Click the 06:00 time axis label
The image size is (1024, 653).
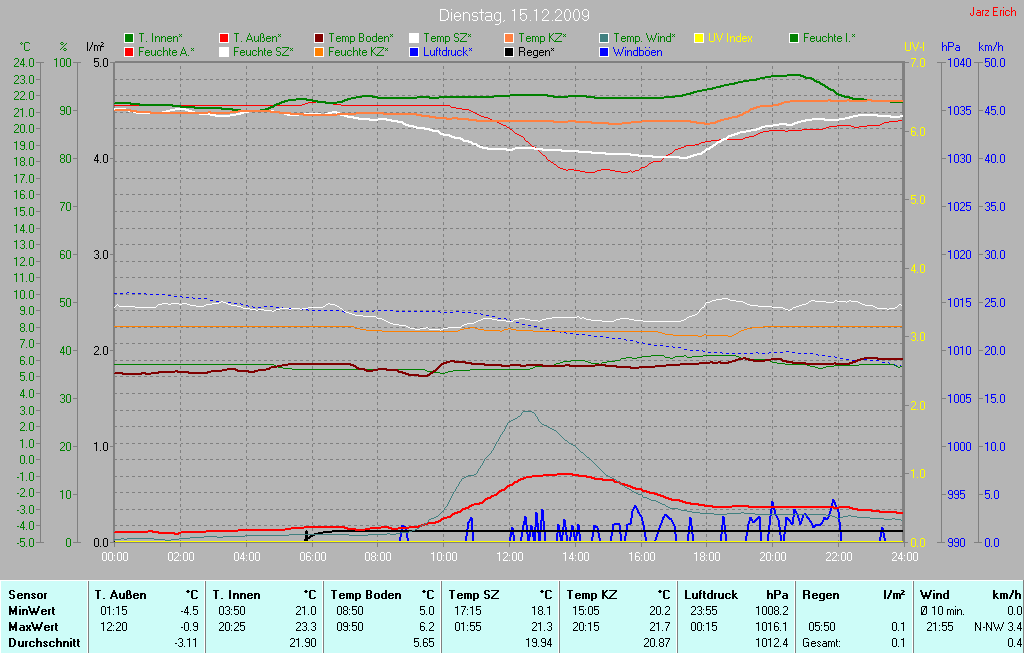coord(313,557)
